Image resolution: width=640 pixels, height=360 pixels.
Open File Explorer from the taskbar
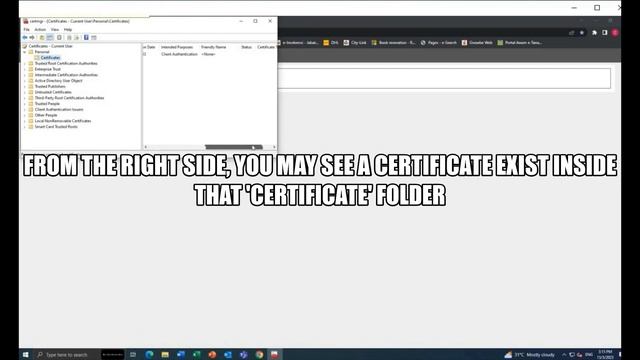coord(165,355)
